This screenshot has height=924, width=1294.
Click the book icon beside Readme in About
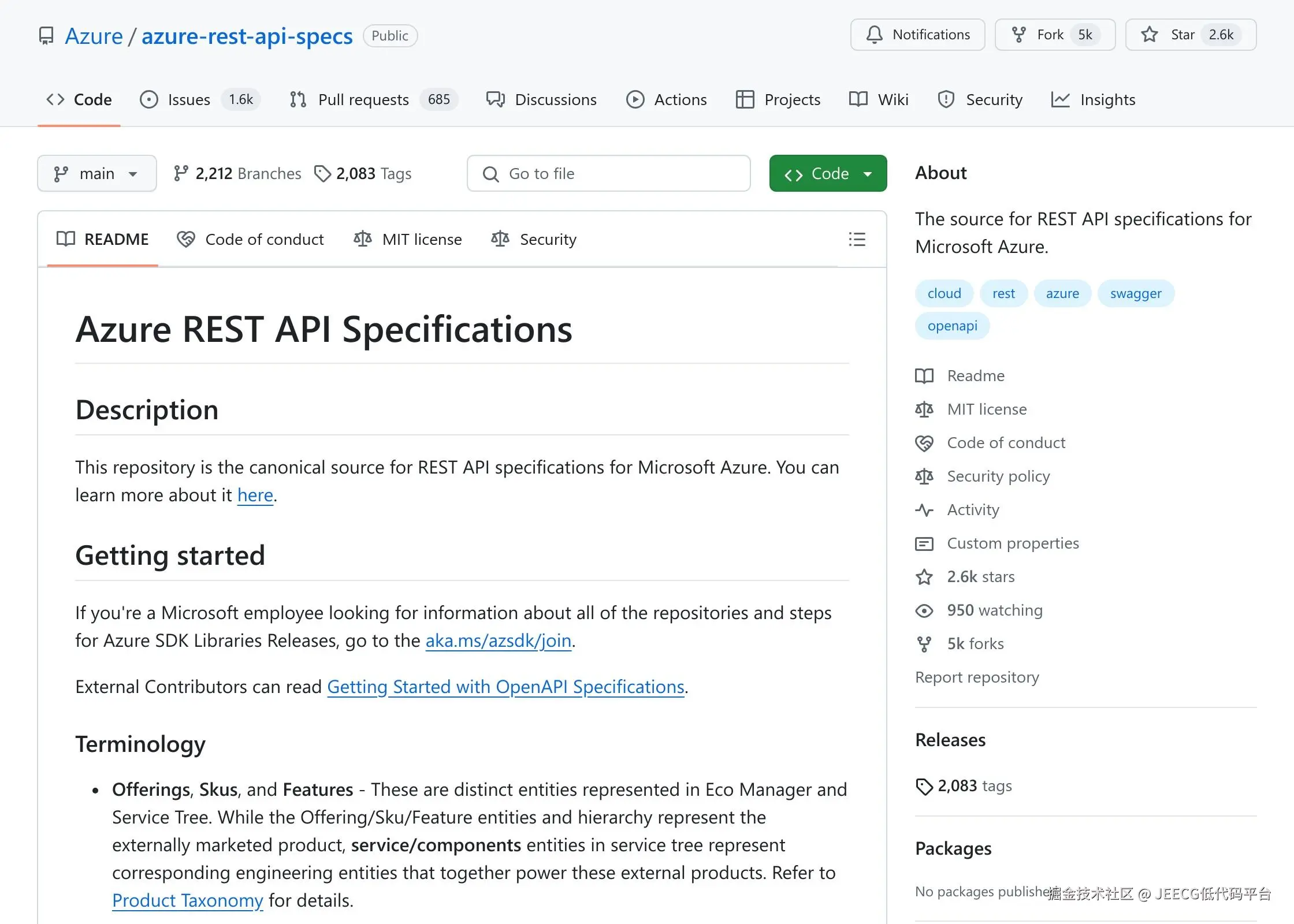[924, 376]
